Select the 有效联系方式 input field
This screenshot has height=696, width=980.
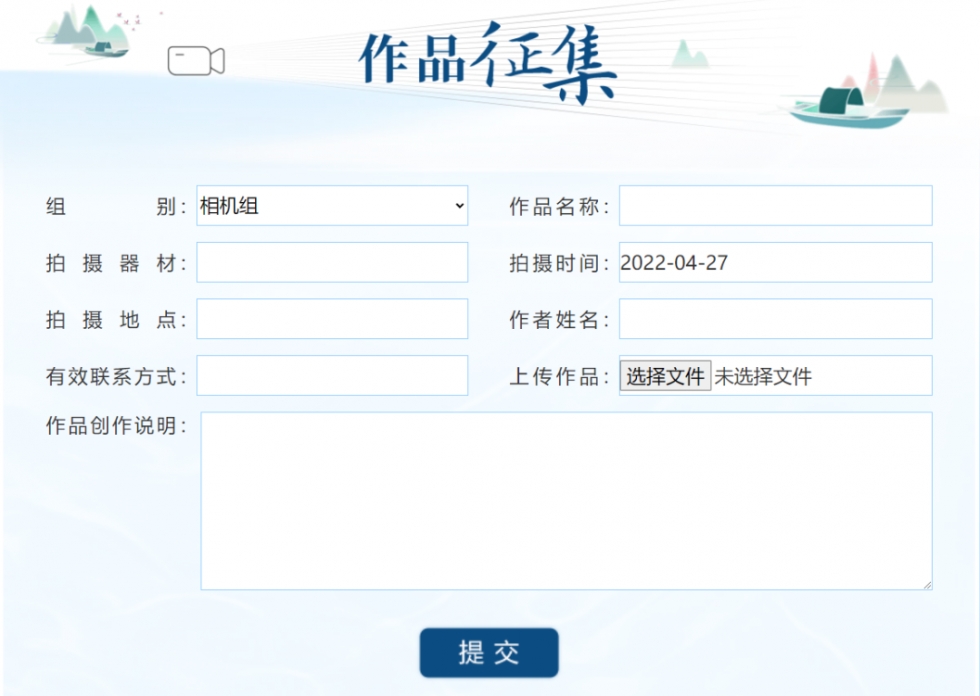(x=332, y=376)
